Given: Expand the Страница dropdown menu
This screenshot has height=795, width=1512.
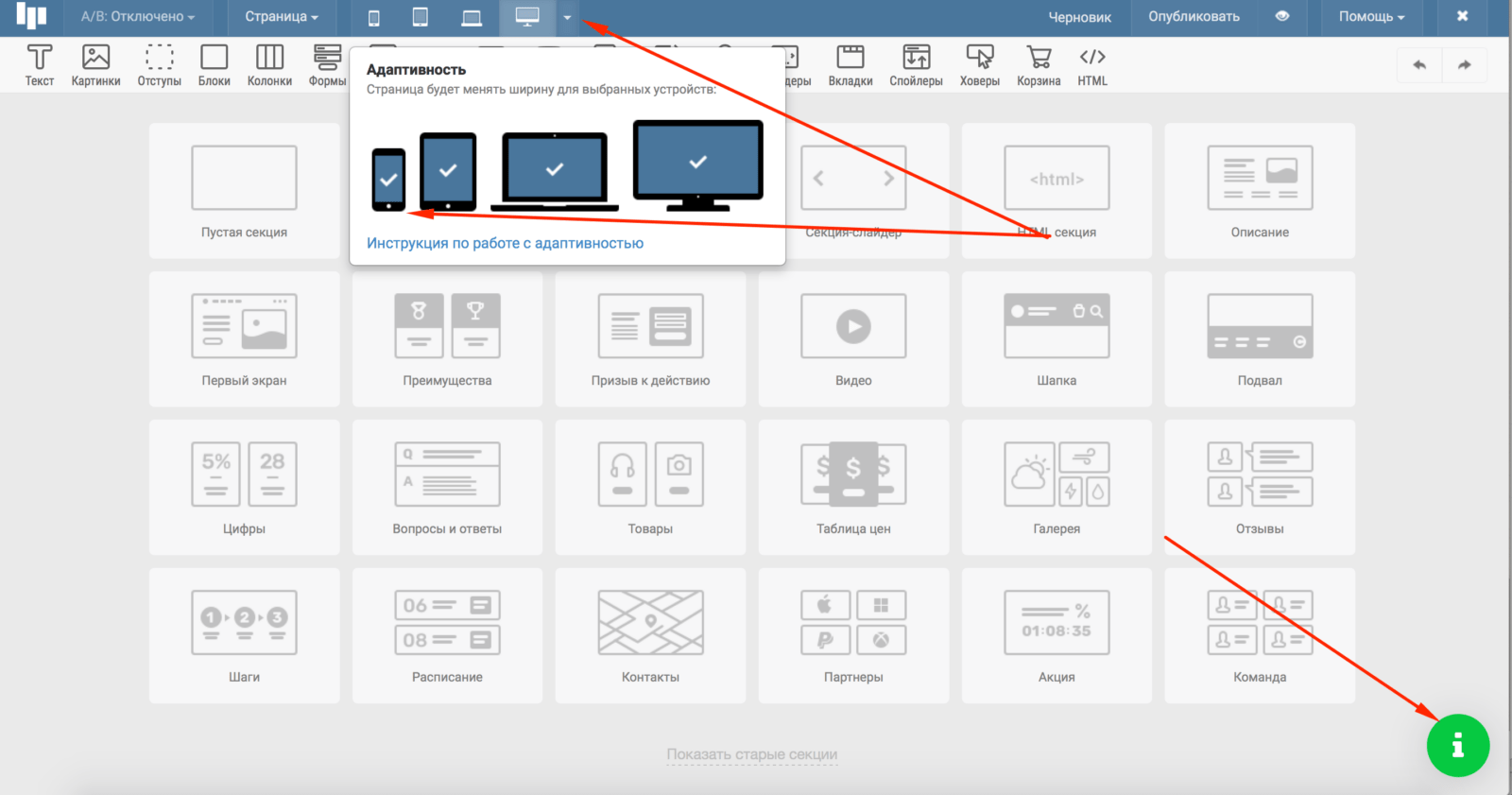Looking at the screenshot, I should tap(281, 17).
